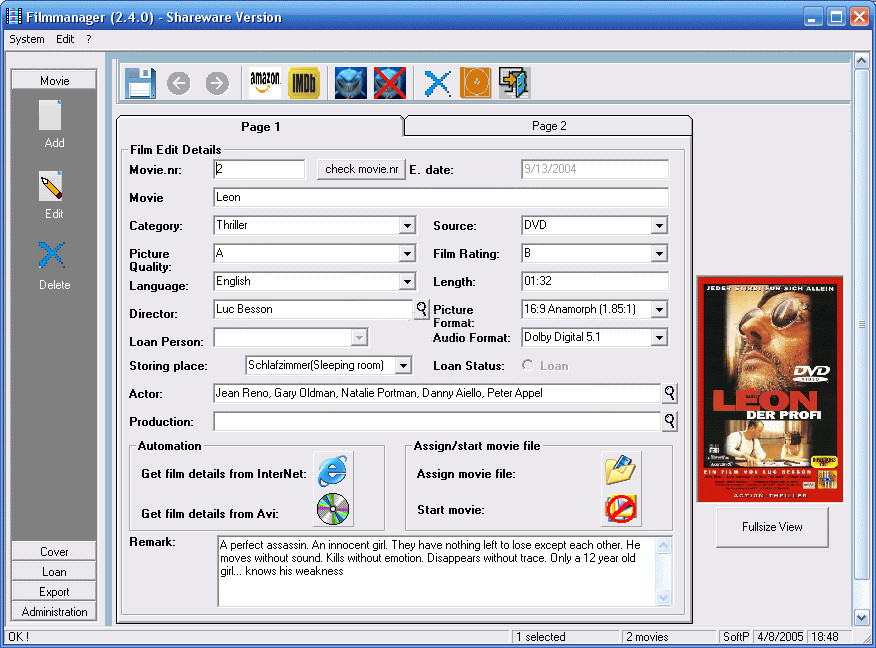876x648 pixels.
Task: Select the Movie sidebar section
Action: [x=54, y=80]
